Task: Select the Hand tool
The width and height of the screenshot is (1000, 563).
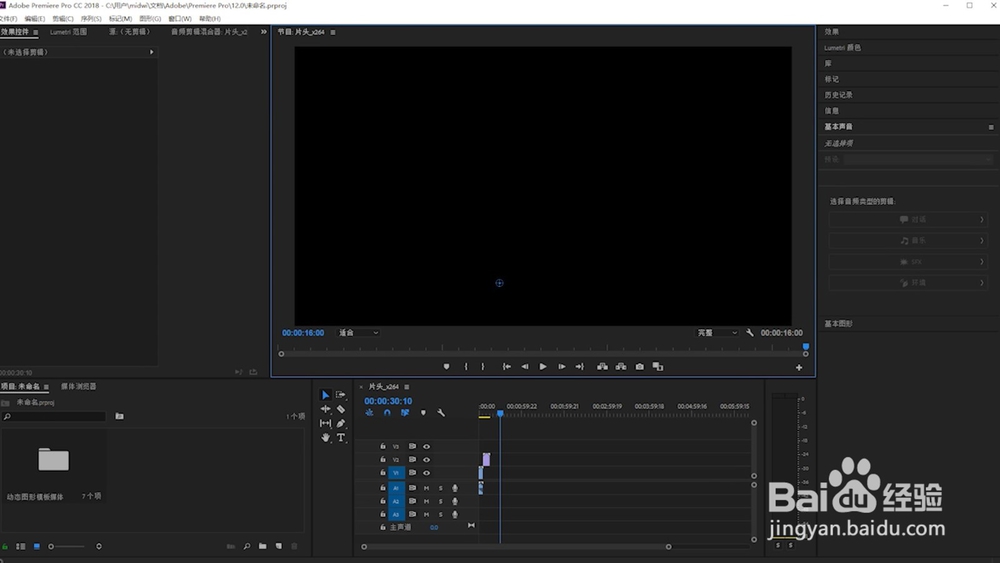Action: point(325,437)
